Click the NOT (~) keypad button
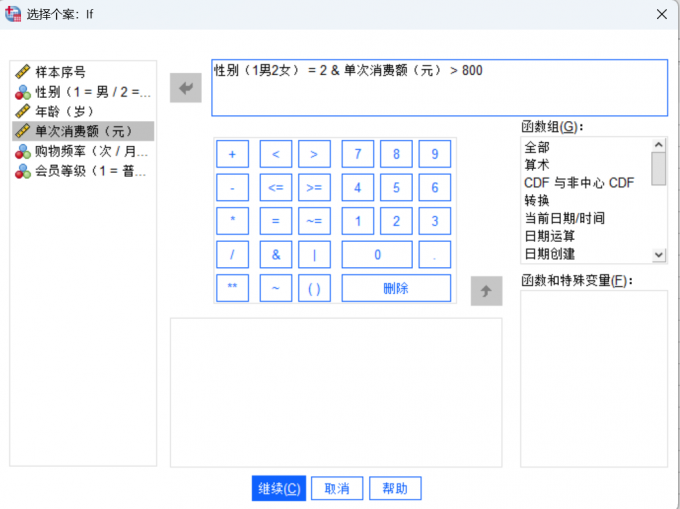 coord(276,288)
